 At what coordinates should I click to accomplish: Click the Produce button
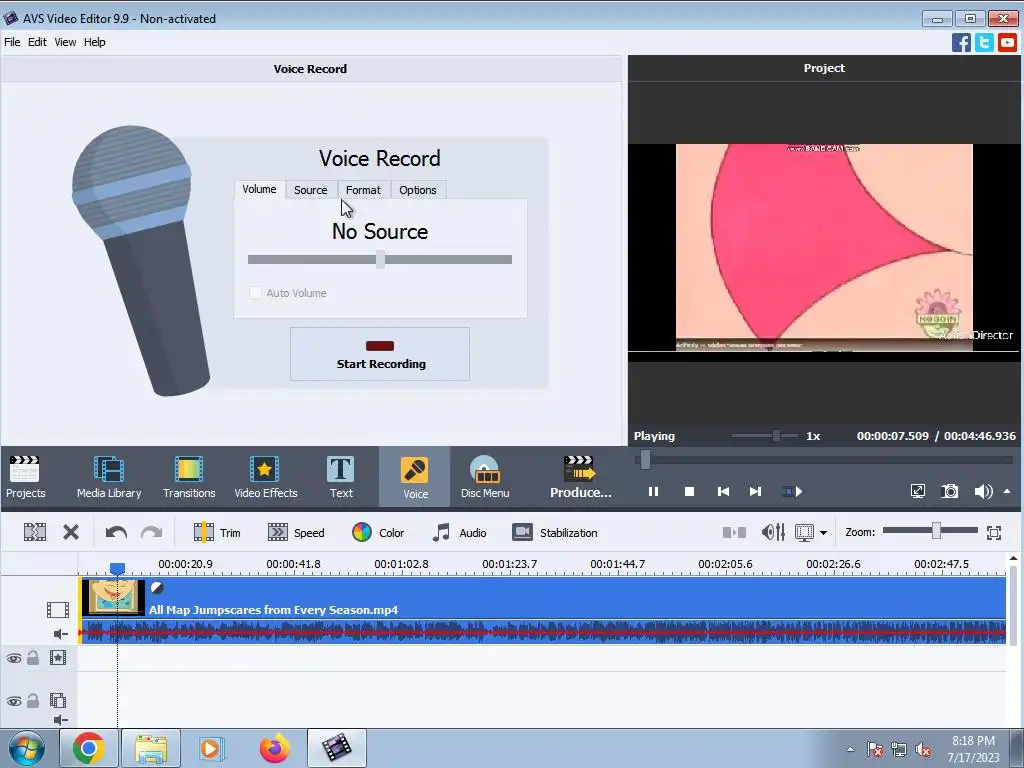(580, 477)
